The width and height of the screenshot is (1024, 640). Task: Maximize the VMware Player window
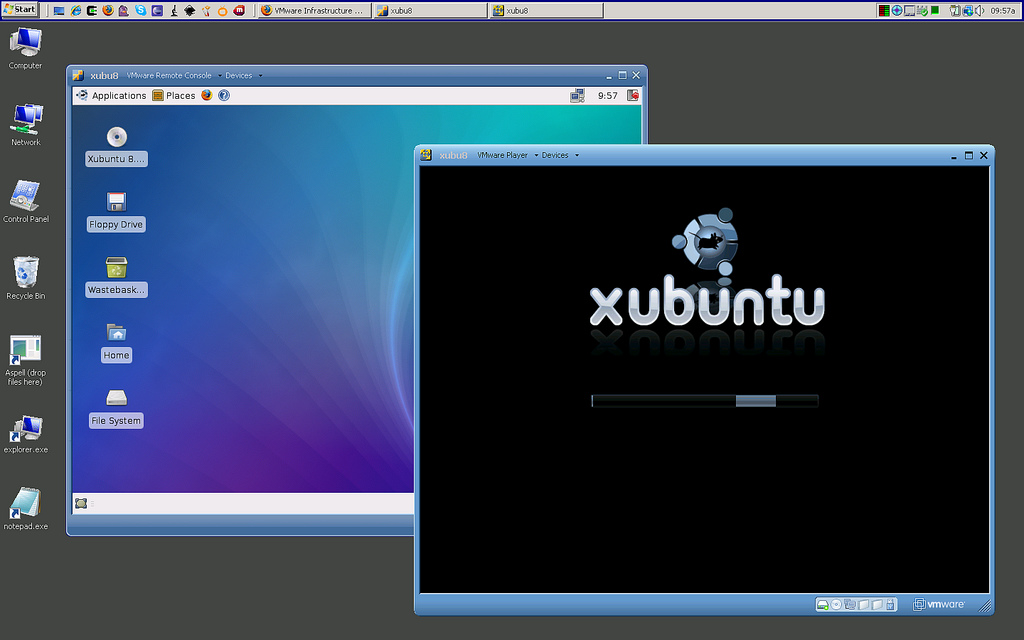(x=968, y=155)
